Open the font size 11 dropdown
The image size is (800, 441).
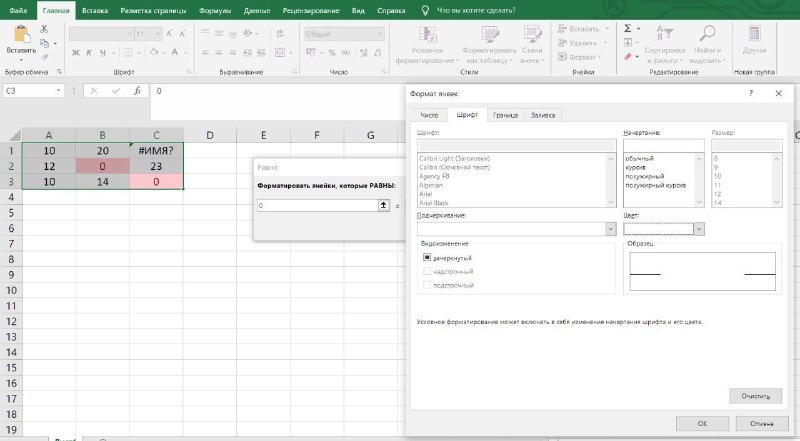(x=158, y=34)
